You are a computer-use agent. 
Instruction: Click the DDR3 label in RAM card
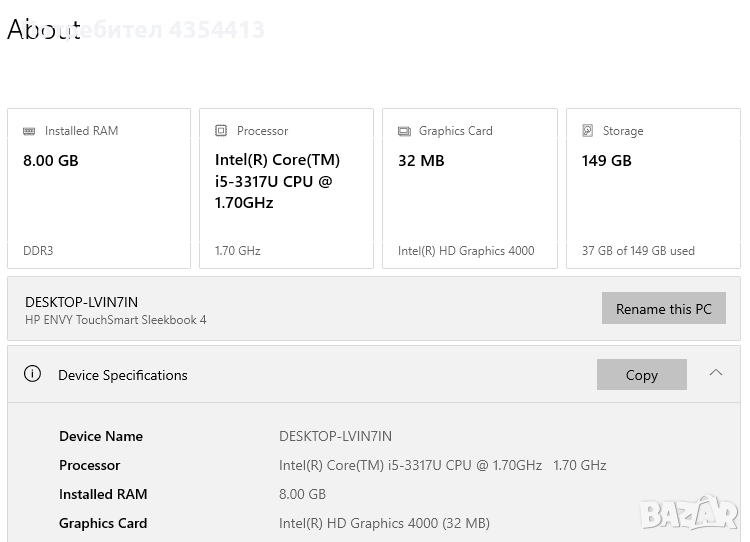tap(38, 251)
